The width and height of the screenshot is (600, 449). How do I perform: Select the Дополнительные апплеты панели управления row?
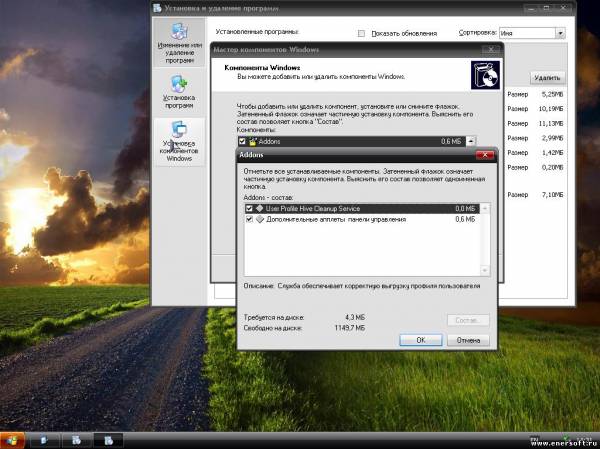point(362,219)
